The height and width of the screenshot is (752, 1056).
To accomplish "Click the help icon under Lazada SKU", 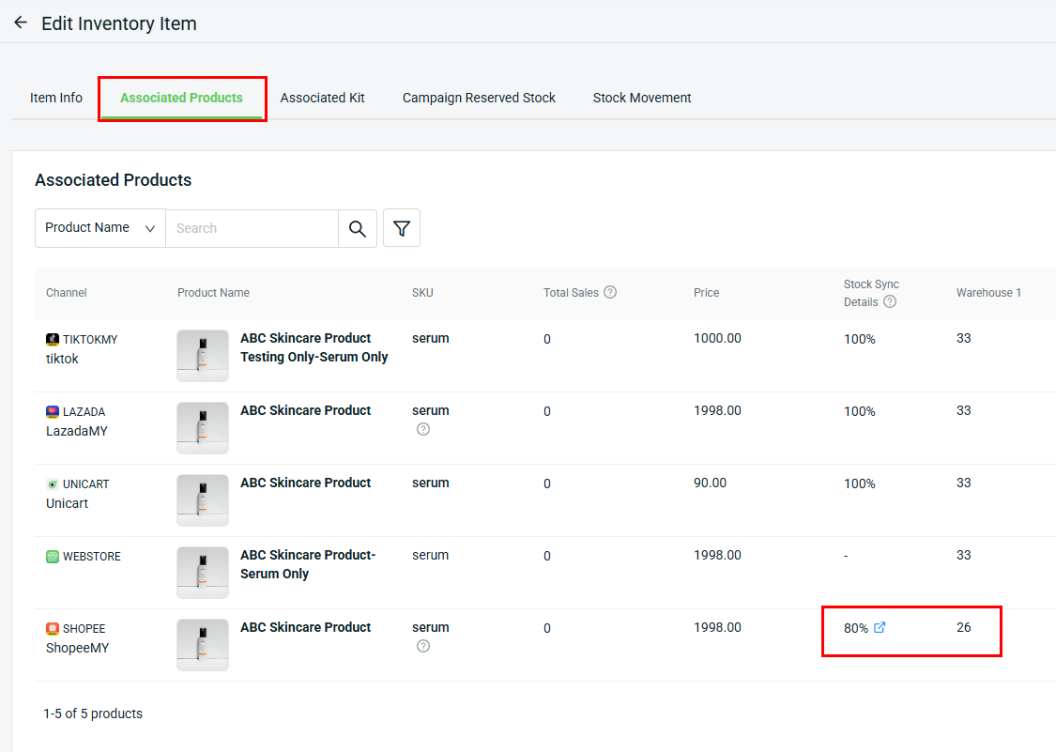I will (423, 429).
